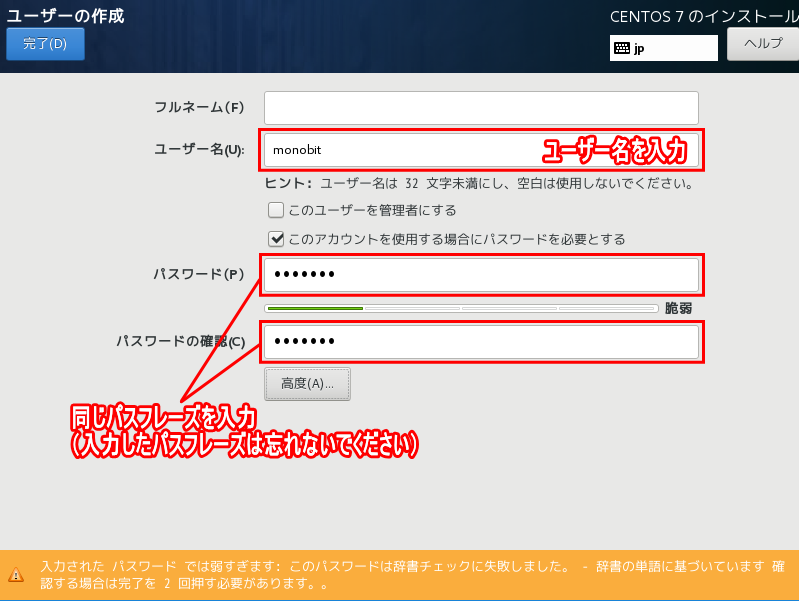Click the ユーザー名(U): label
This screenshot has height=601, width=799.
click(199, 149)
